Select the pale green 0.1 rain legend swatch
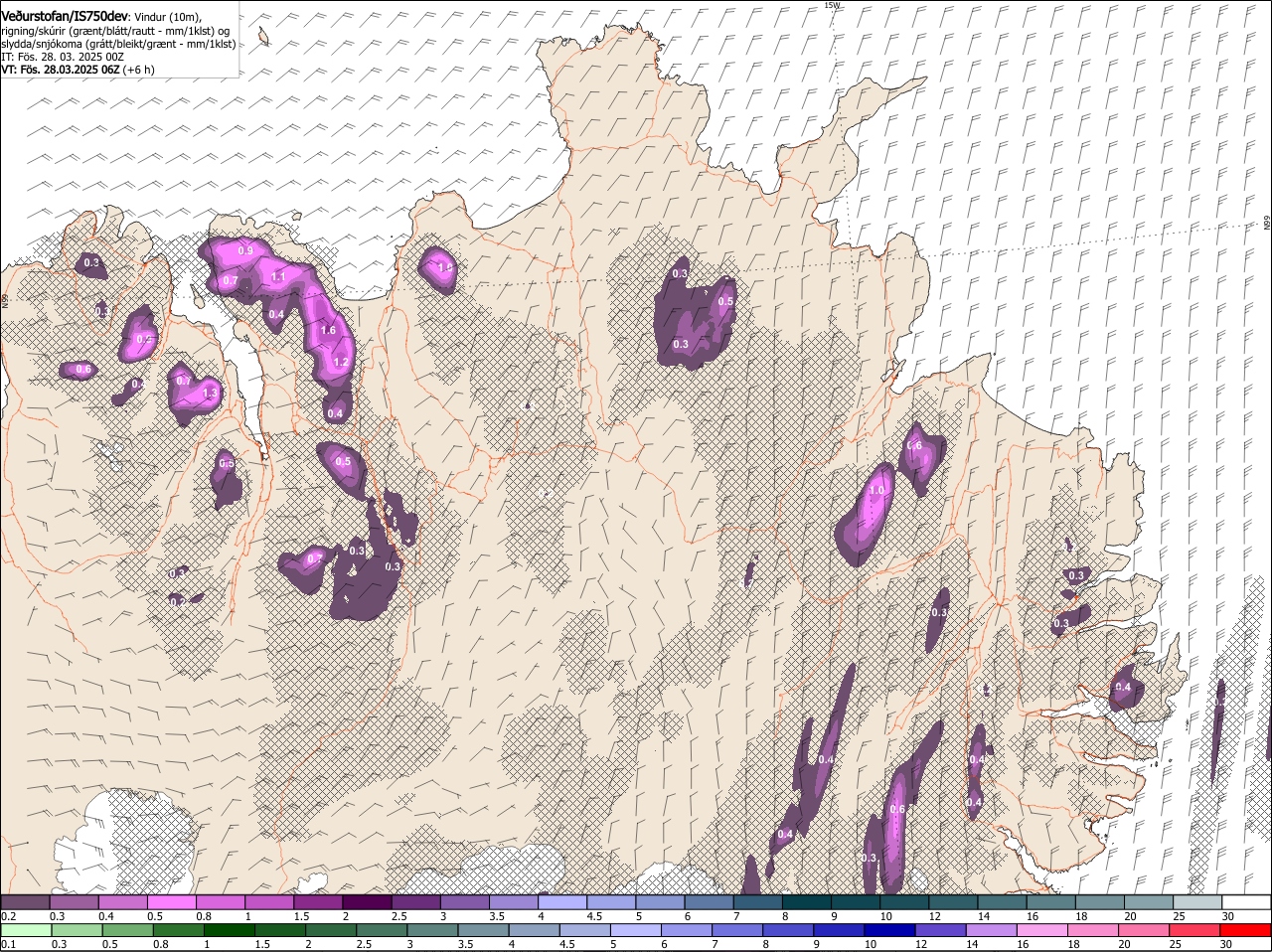 click(27, 931)
